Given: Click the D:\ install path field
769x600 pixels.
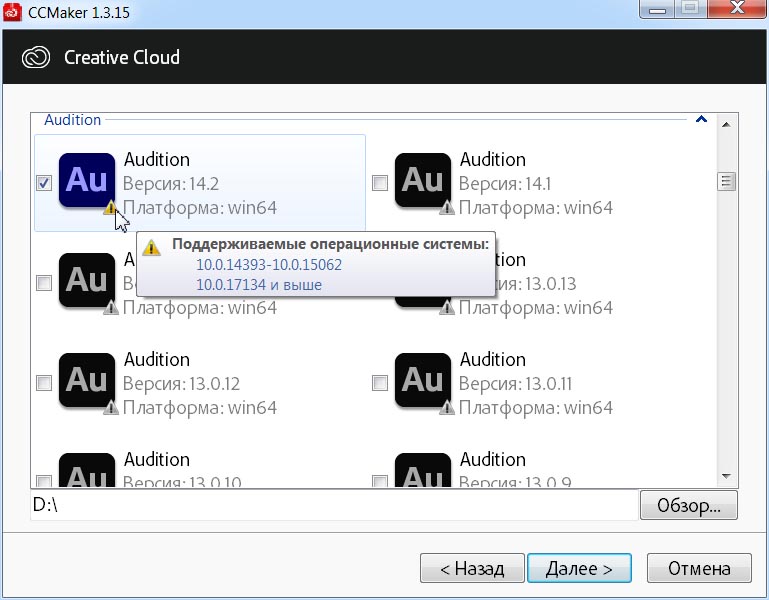Looking at the screenshot, I should click(x=334, y=505).
